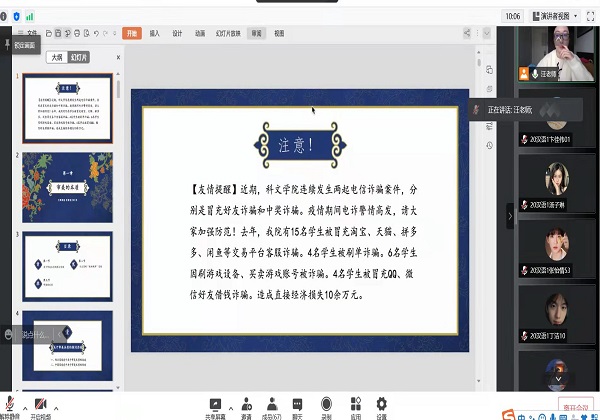
Task: Open the 演讲者视图 view layout dropdown
Action: tap(554, 16)
